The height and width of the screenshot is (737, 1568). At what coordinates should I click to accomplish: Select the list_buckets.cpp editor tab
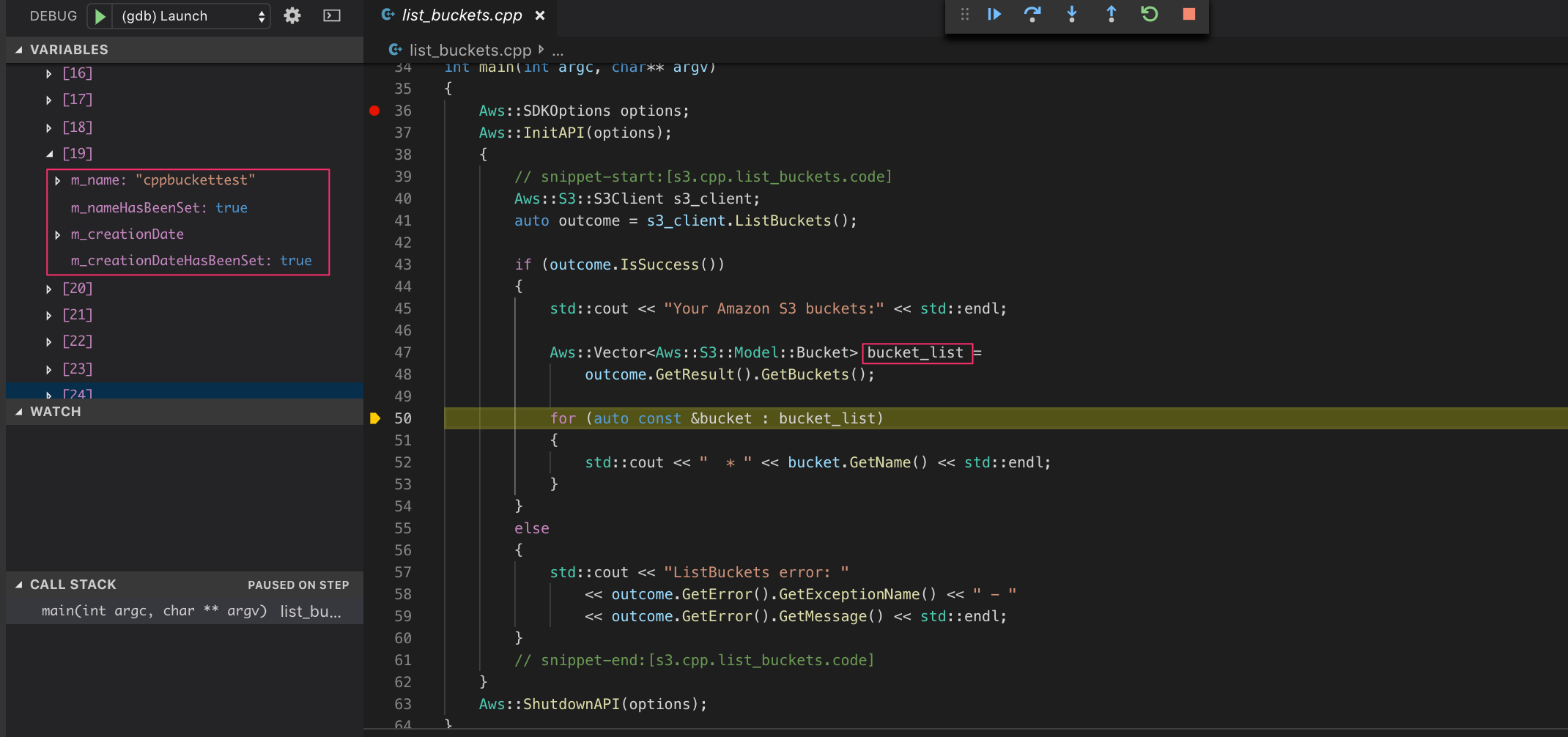click(461, 15)
